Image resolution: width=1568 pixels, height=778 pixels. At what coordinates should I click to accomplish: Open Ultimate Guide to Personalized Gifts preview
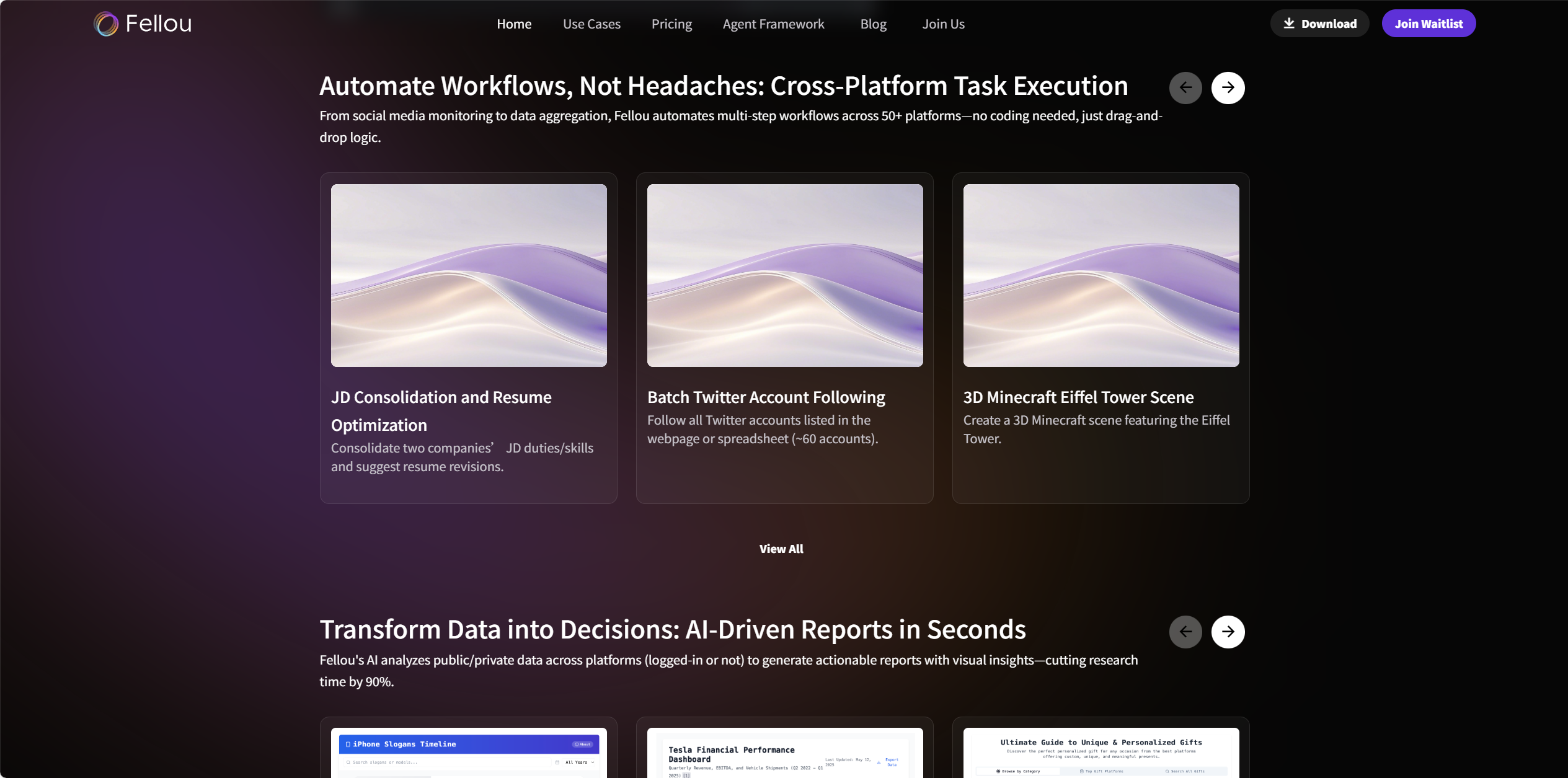pos(1101,753)
